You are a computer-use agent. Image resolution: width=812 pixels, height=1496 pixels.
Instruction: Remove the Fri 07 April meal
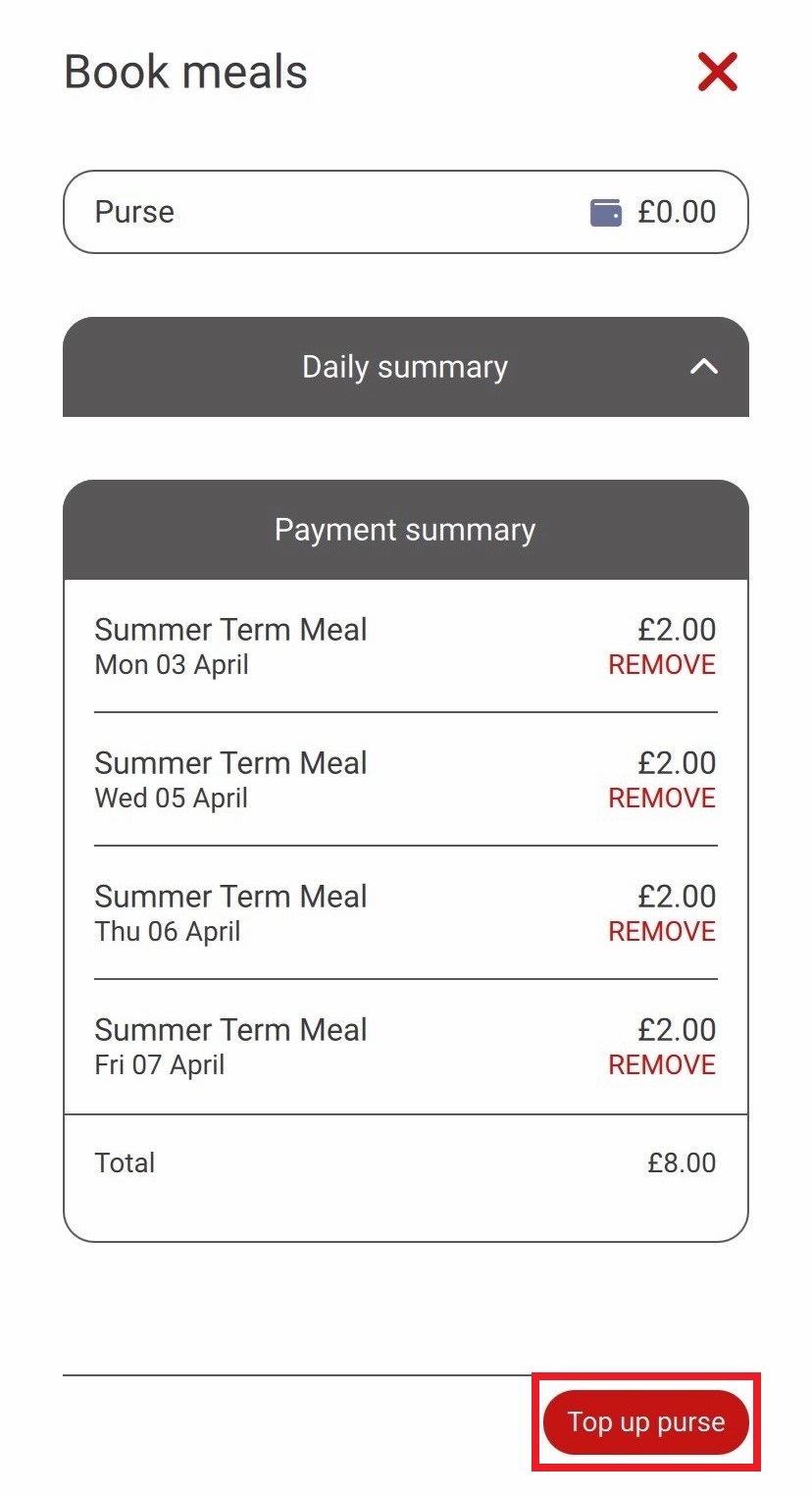coord(662,1065)
